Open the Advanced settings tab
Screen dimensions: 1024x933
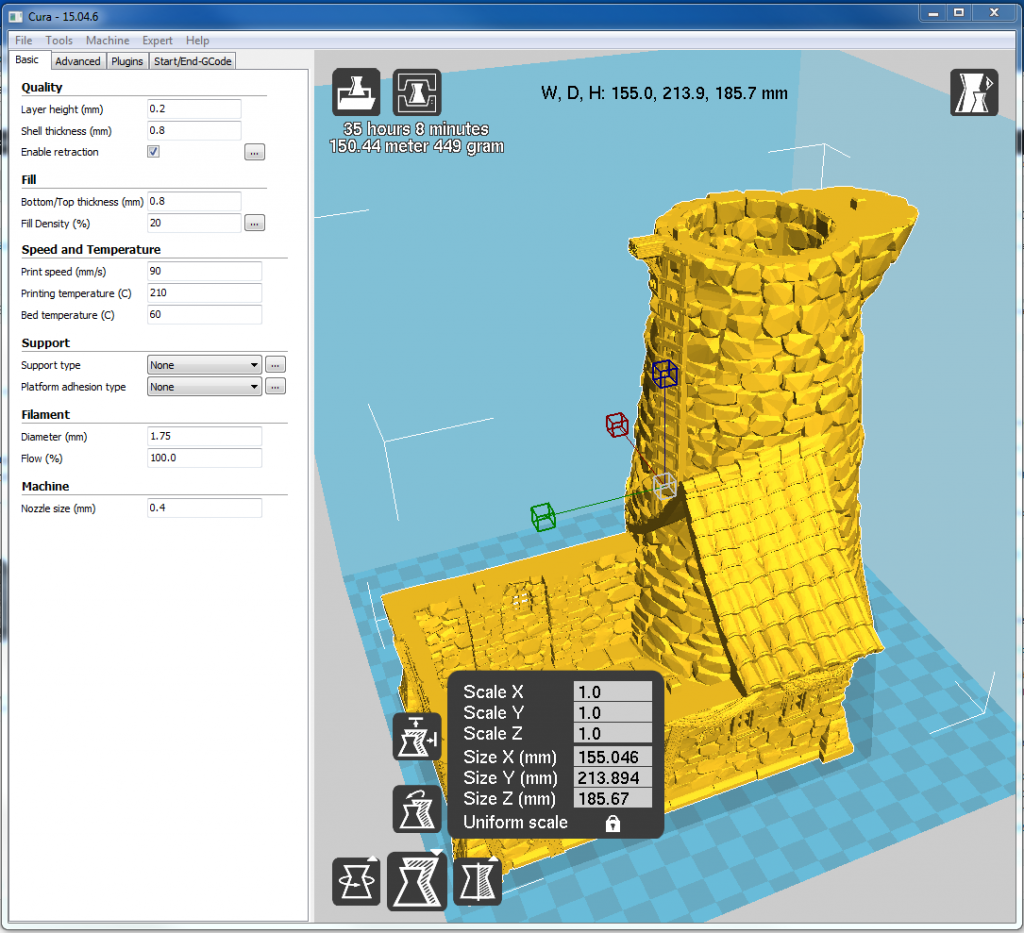point(77,61)
